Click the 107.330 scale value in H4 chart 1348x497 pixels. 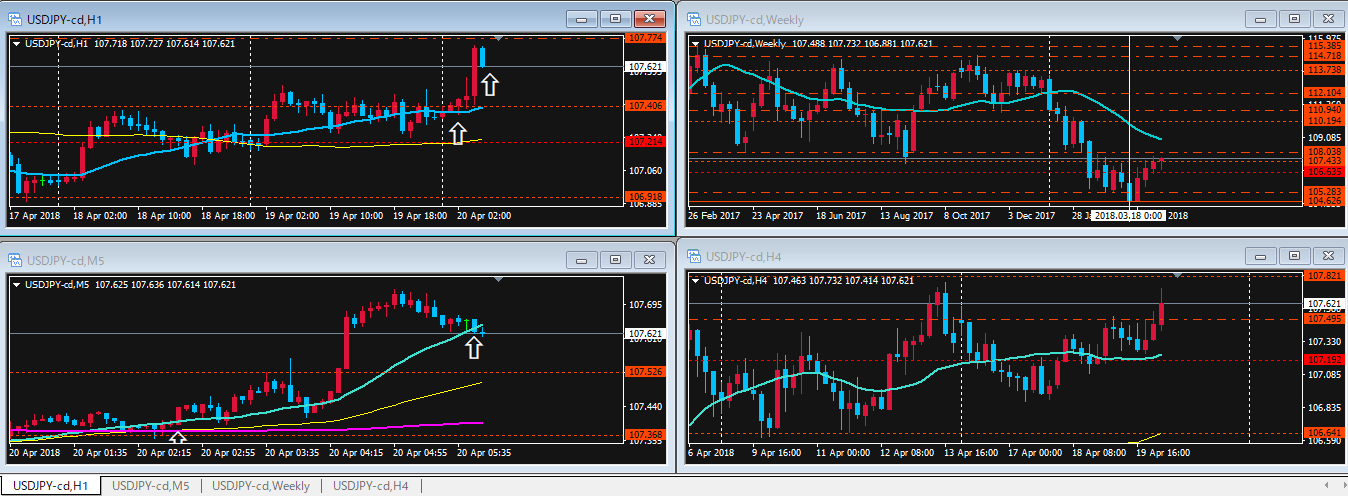tap(1324, 342)
